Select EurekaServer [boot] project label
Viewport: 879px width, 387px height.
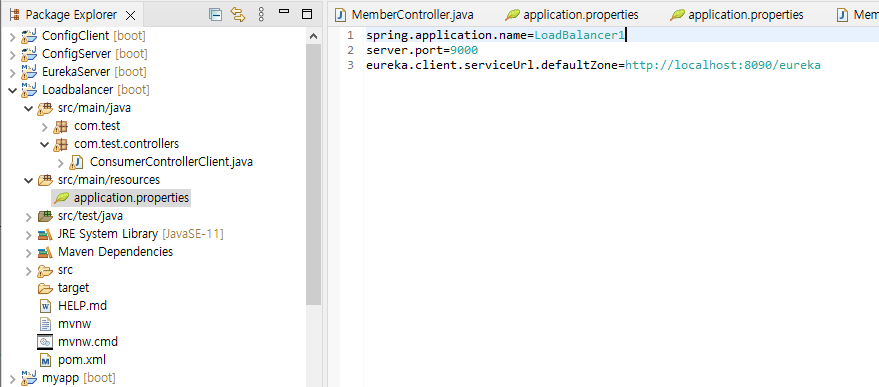[x=94, y=72]
